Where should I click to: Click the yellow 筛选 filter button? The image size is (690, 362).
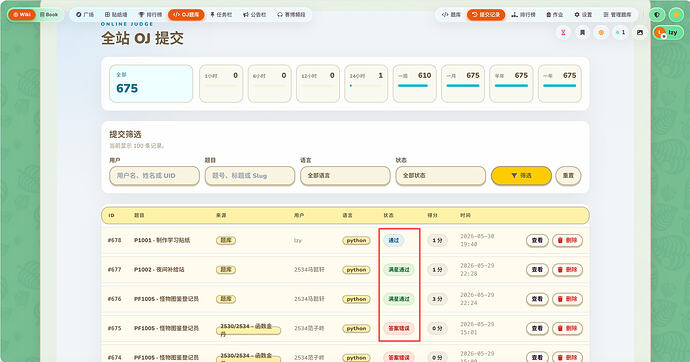tap(521, 176)
